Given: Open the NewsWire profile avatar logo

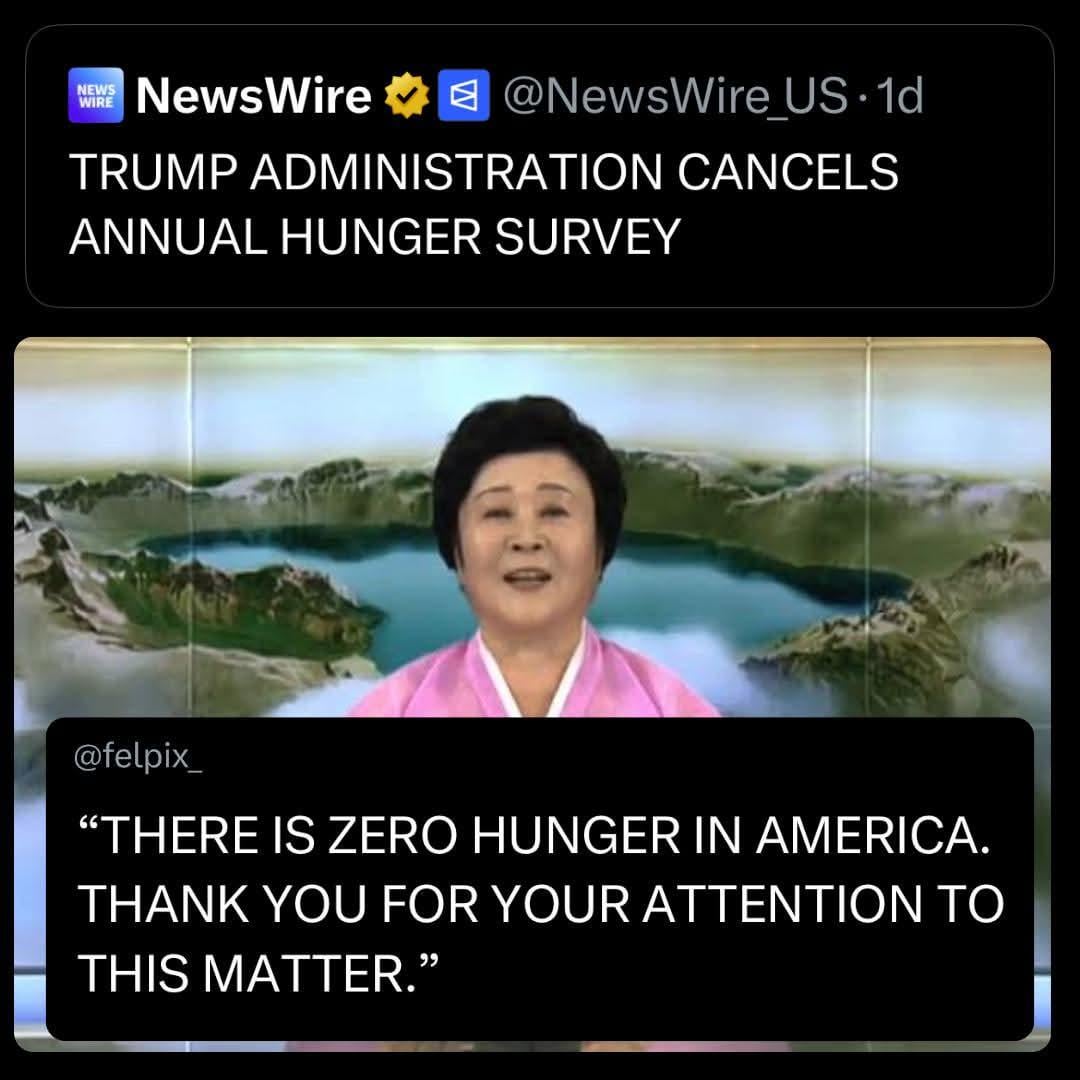Looking at the screenshot, I should click(96, 95).
